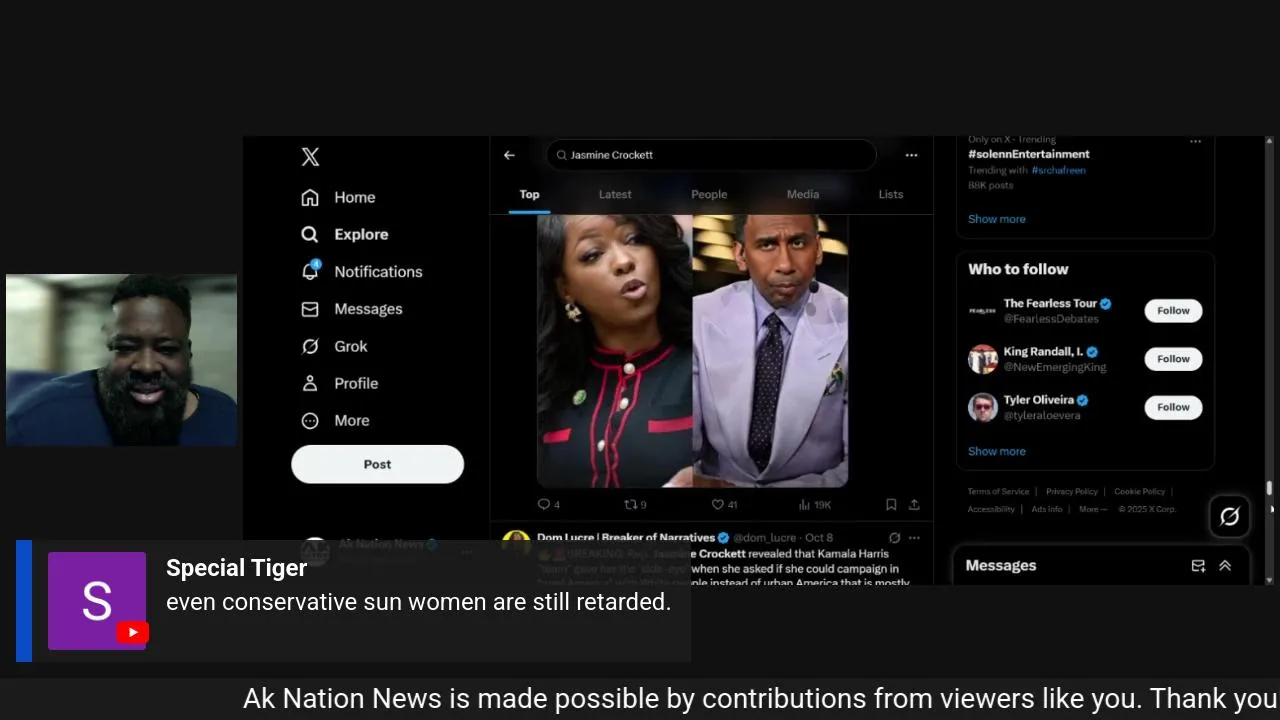Repost the post with 9 reposts
The height and width of the screenshot is (720, 1280).
click(x=635, y=505)
